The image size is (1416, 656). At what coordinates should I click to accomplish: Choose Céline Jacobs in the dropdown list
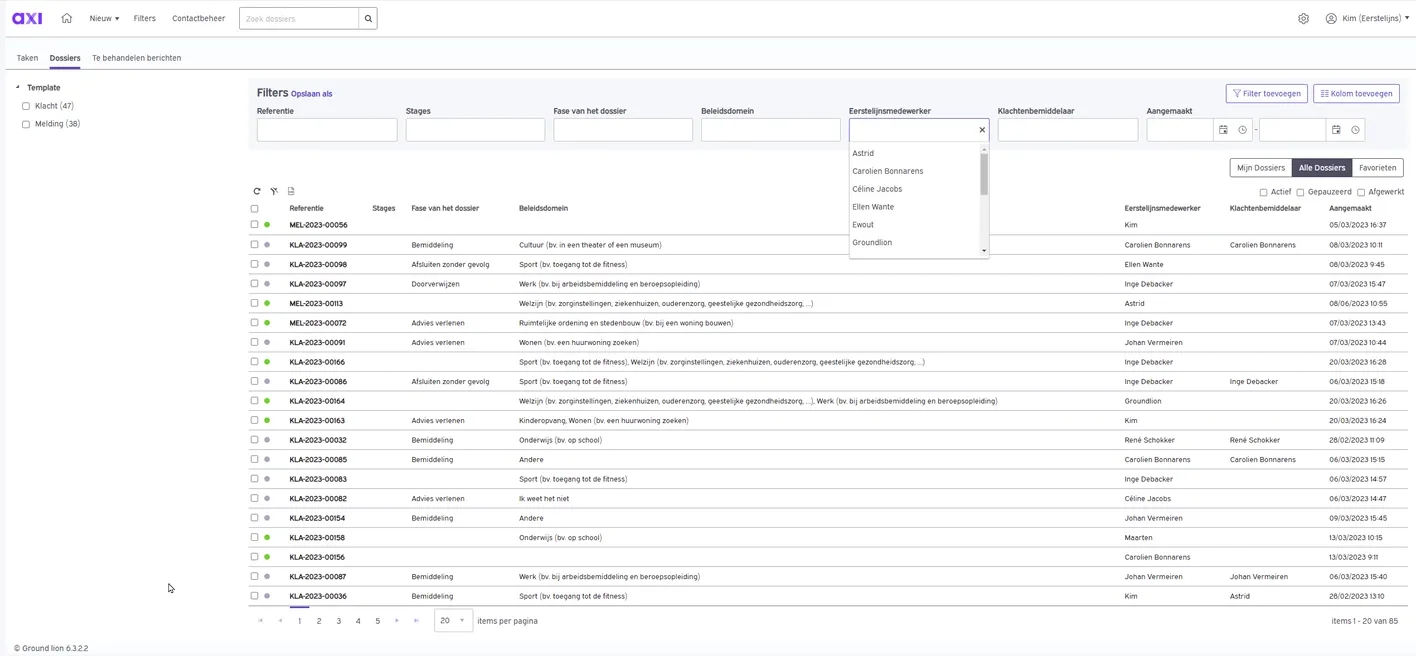tap(877, 189)
